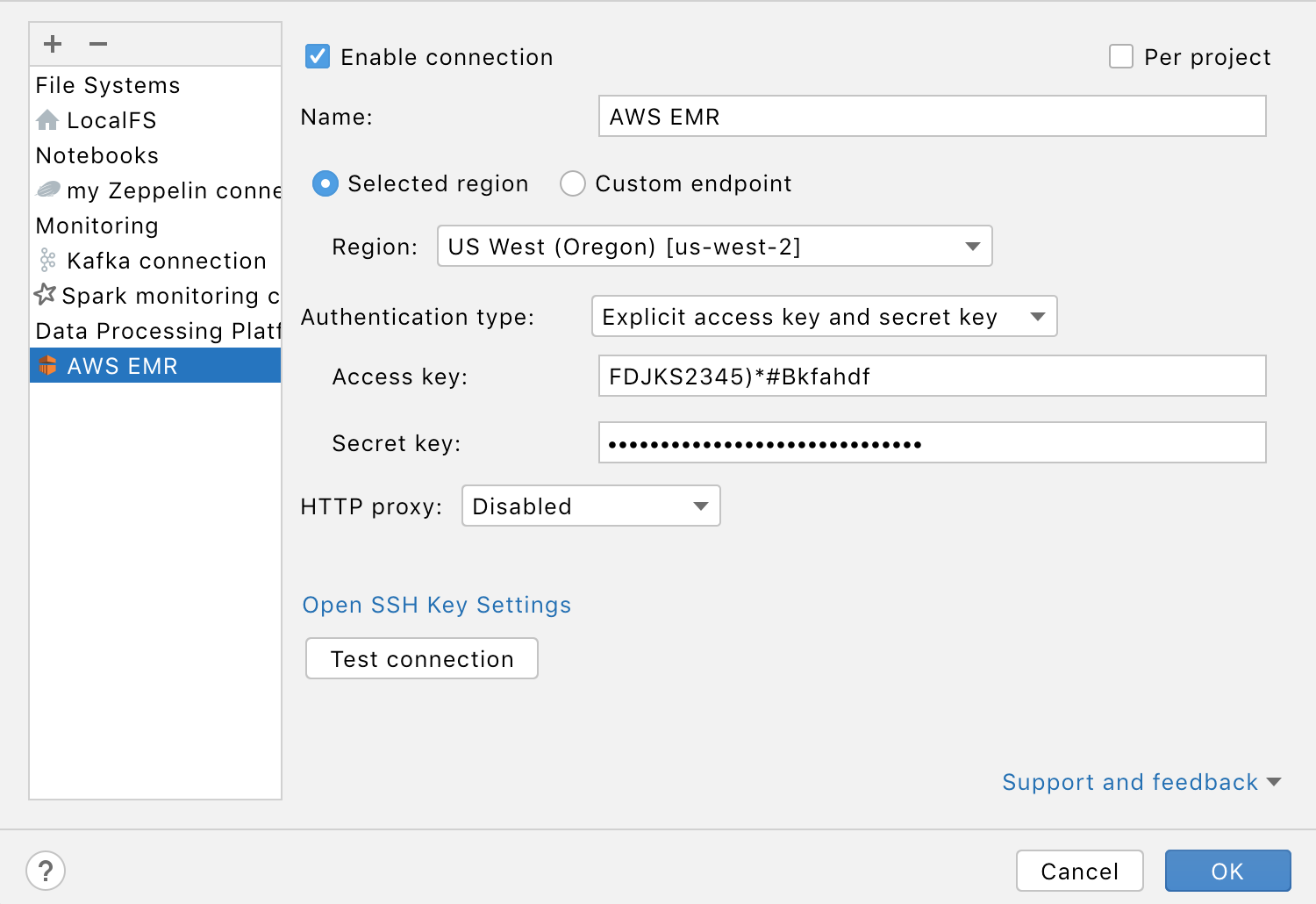
Task: Choose Selected region radio button
Action: pyautogui.click(x=325, y=183)
